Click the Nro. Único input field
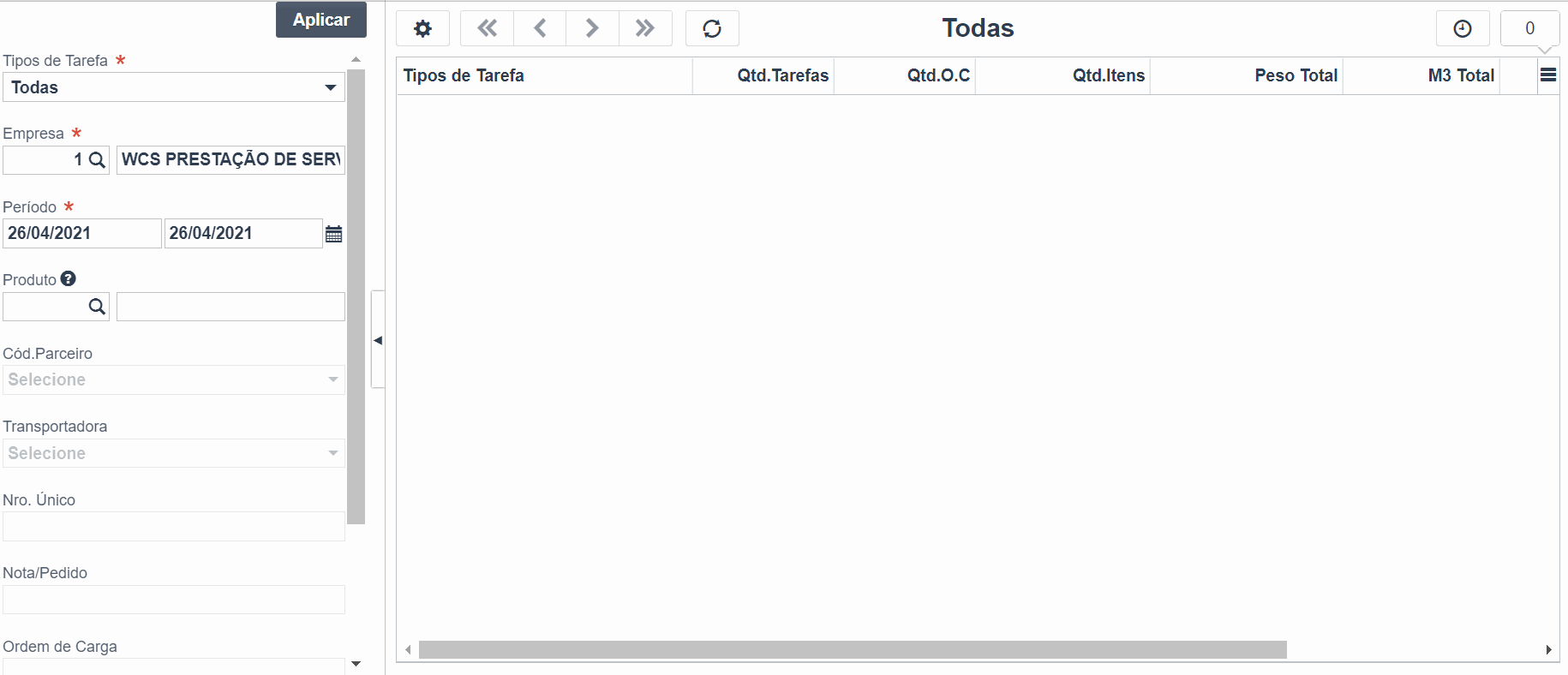The height and width of the screenshot is (675, 1568). [x=174, y=526]
